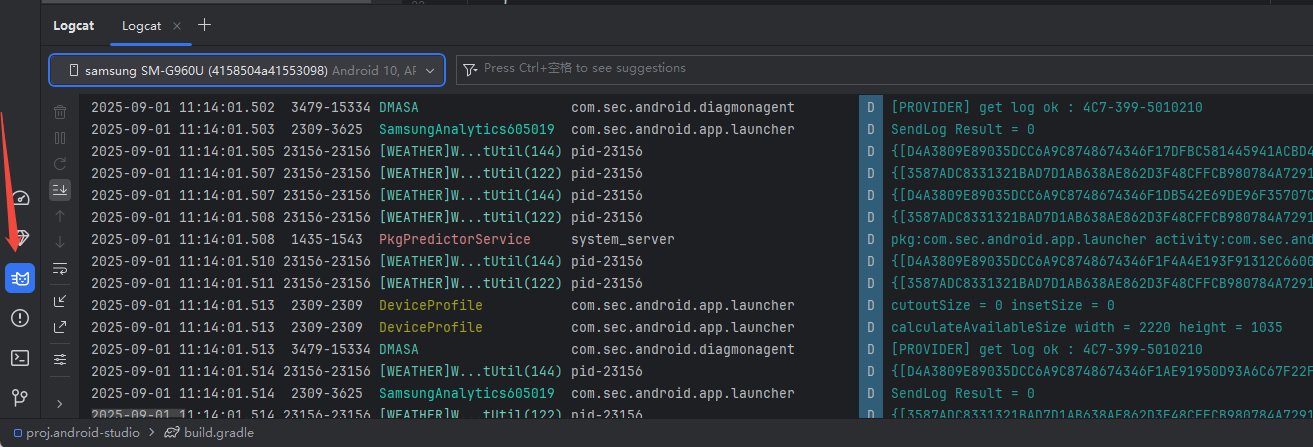Open Logcat format configuration options
Image resolution: width=1313 pixels, height=447 pixels.
pos(60,358)
